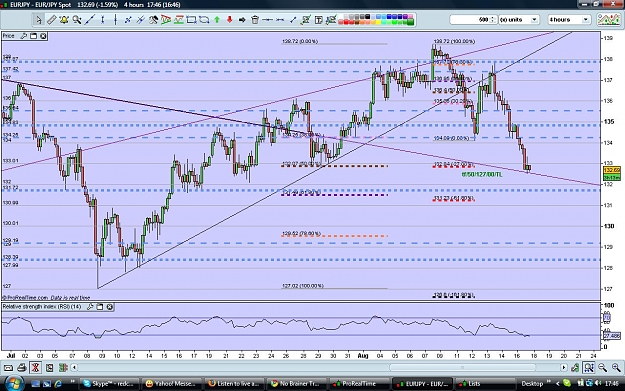
Task: Select the ruler measuring tool
Action: coord(51,20)
